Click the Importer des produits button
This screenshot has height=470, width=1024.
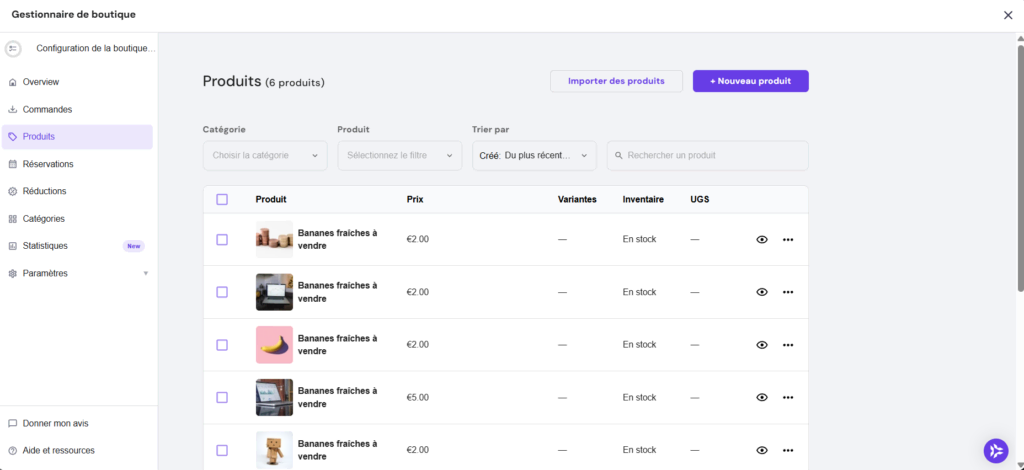point(616,81)
